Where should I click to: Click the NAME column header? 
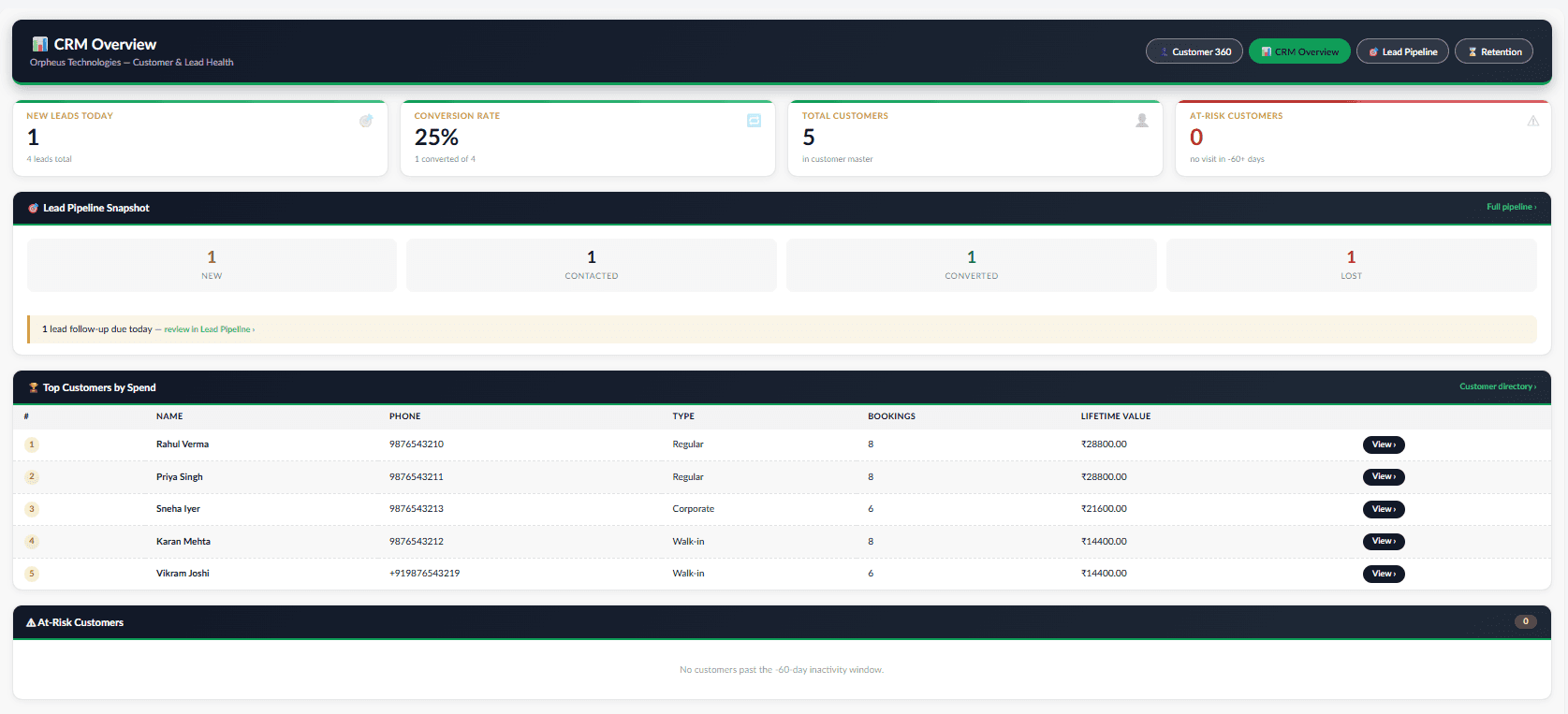coord(169,416)
